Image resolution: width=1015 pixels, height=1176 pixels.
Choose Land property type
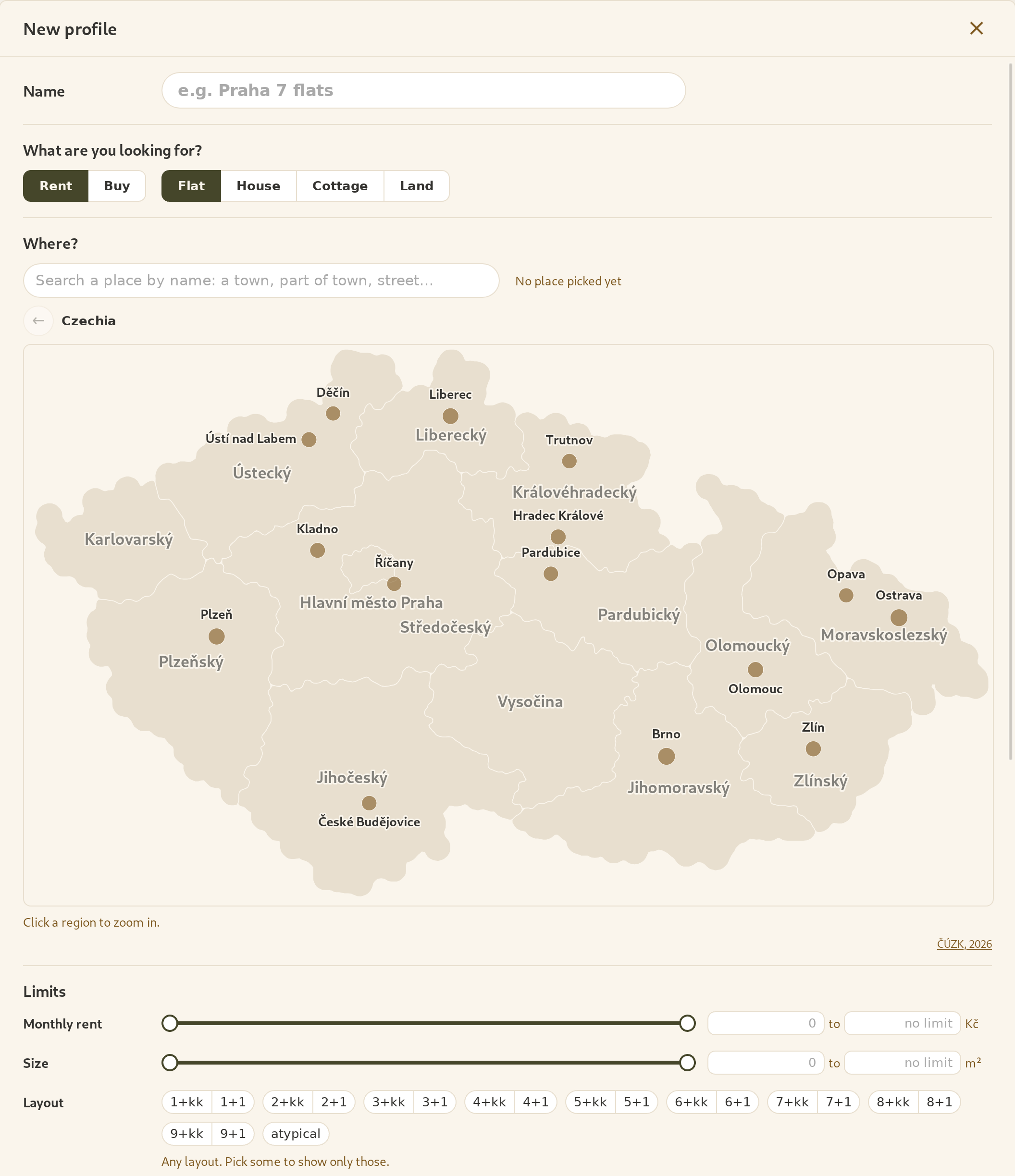click(x=417, y=185)
